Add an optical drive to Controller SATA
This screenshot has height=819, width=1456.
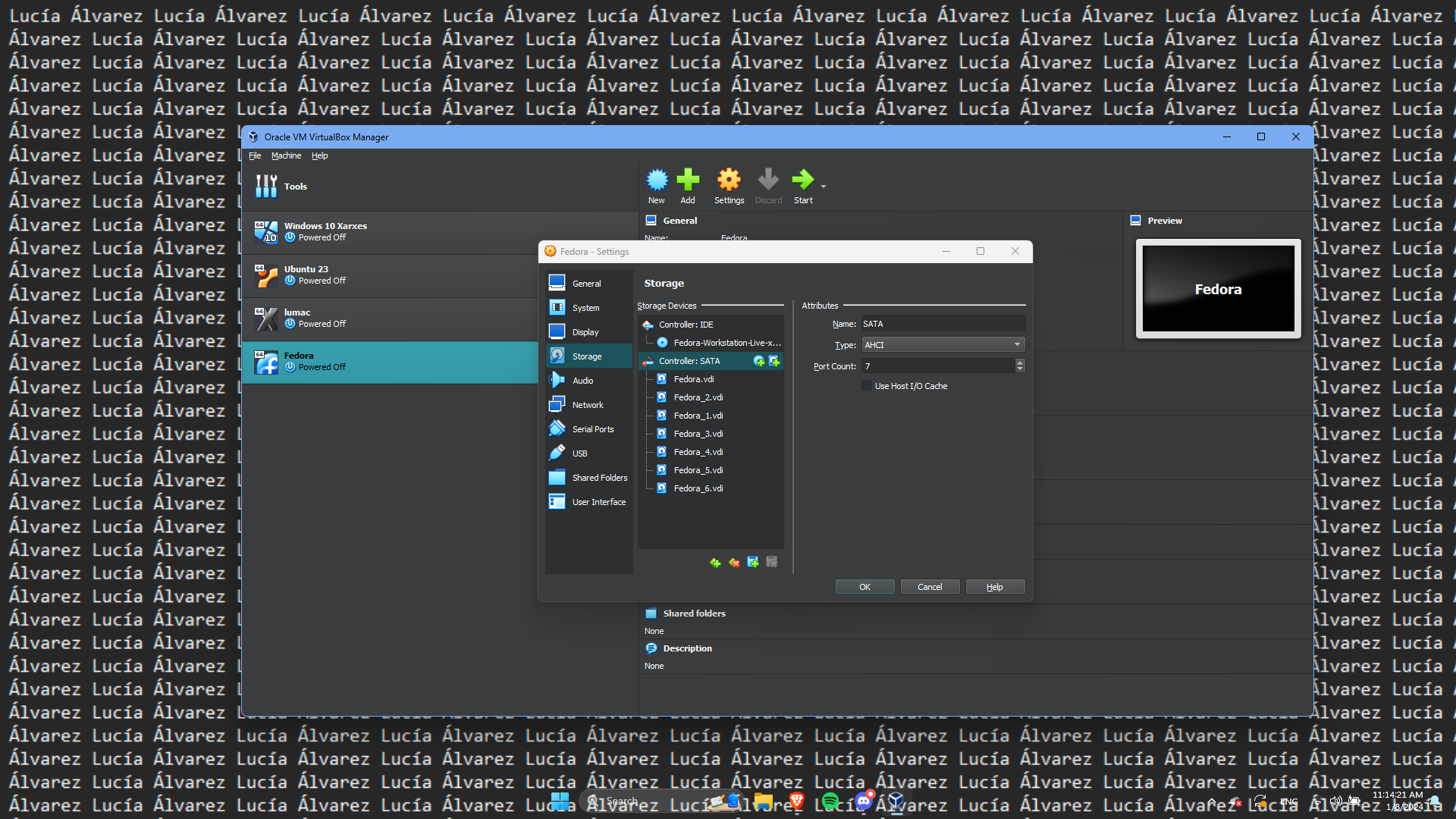tap(759, 362)
